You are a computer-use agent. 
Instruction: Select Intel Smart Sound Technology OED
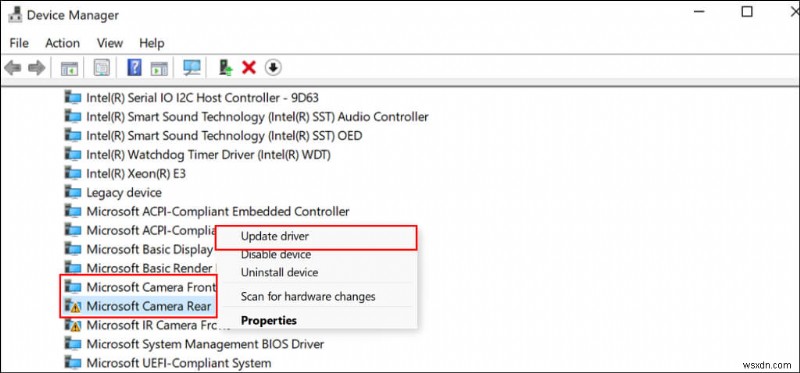224,135
